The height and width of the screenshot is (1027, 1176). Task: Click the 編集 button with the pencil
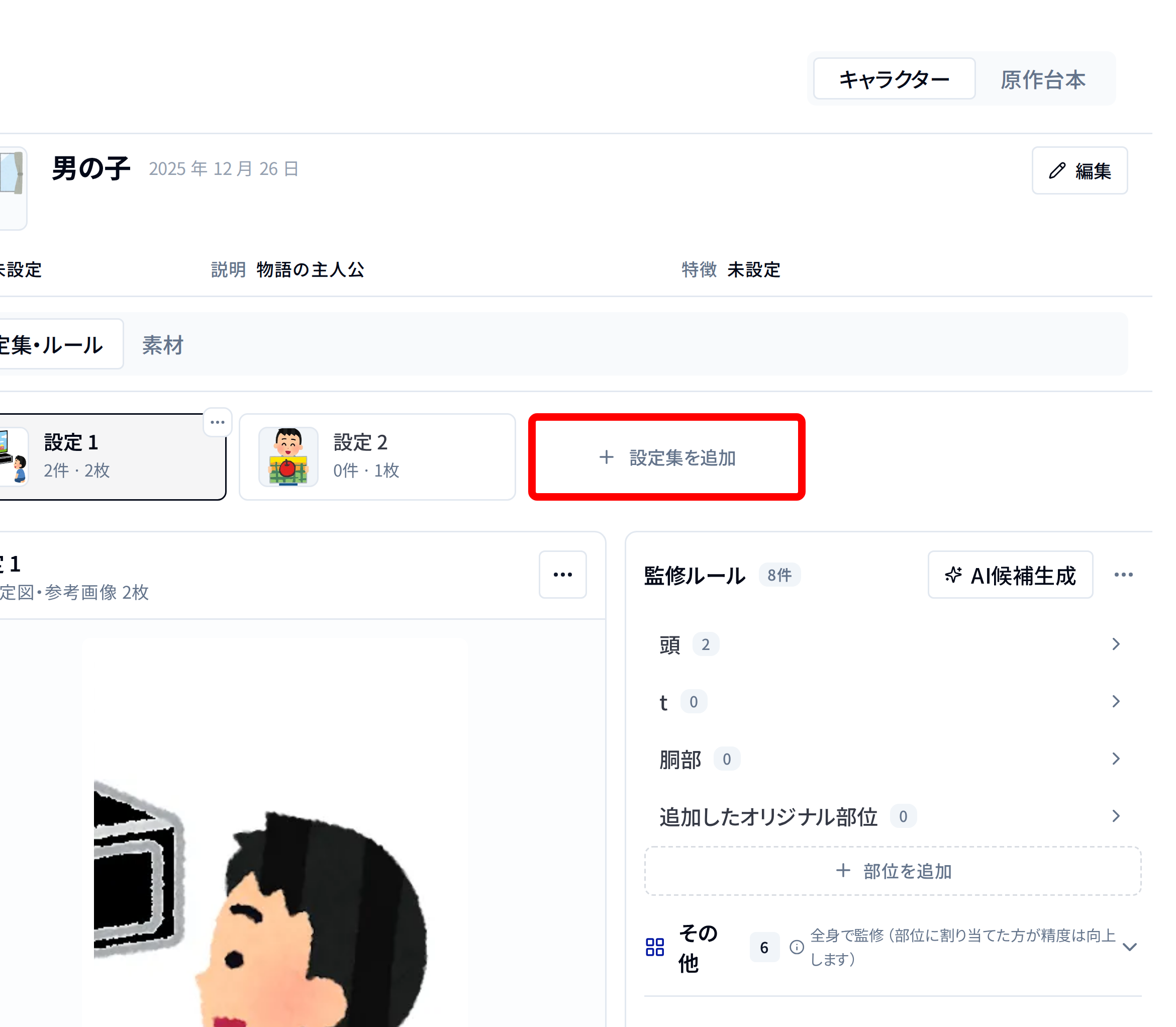pos(1079,171)
